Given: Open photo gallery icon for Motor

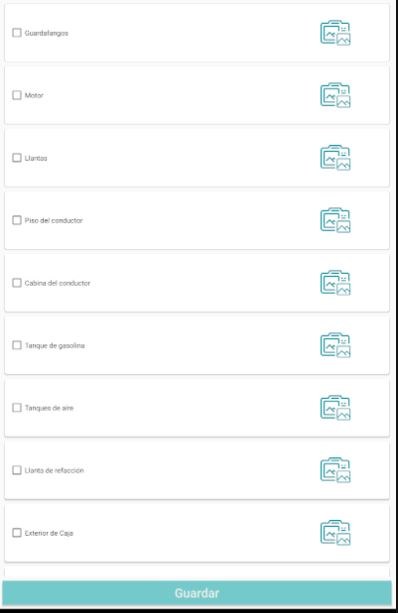Looking at the screenshot, I should click(x=335, y=95).
